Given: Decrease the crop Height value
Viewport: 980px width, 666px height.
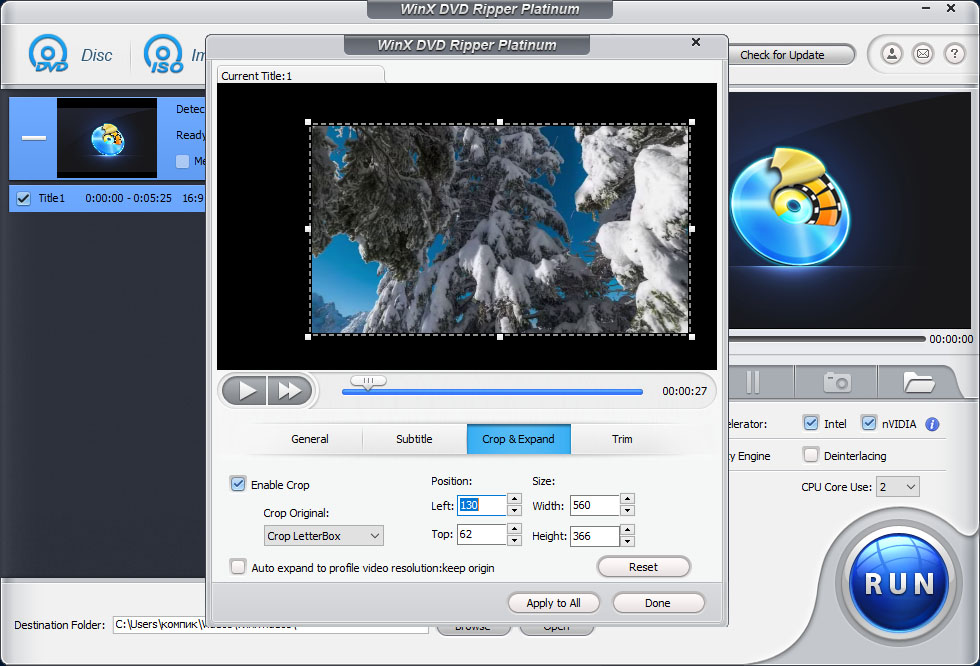Looking at the screenshot, I should coord(628,542).
